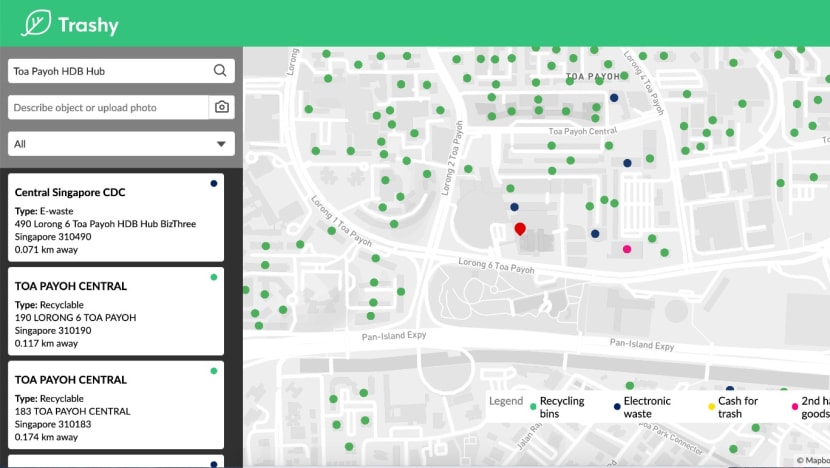Click the red location pin on map
The height and width of the screenshot is (468, 830).
(520, 229)
